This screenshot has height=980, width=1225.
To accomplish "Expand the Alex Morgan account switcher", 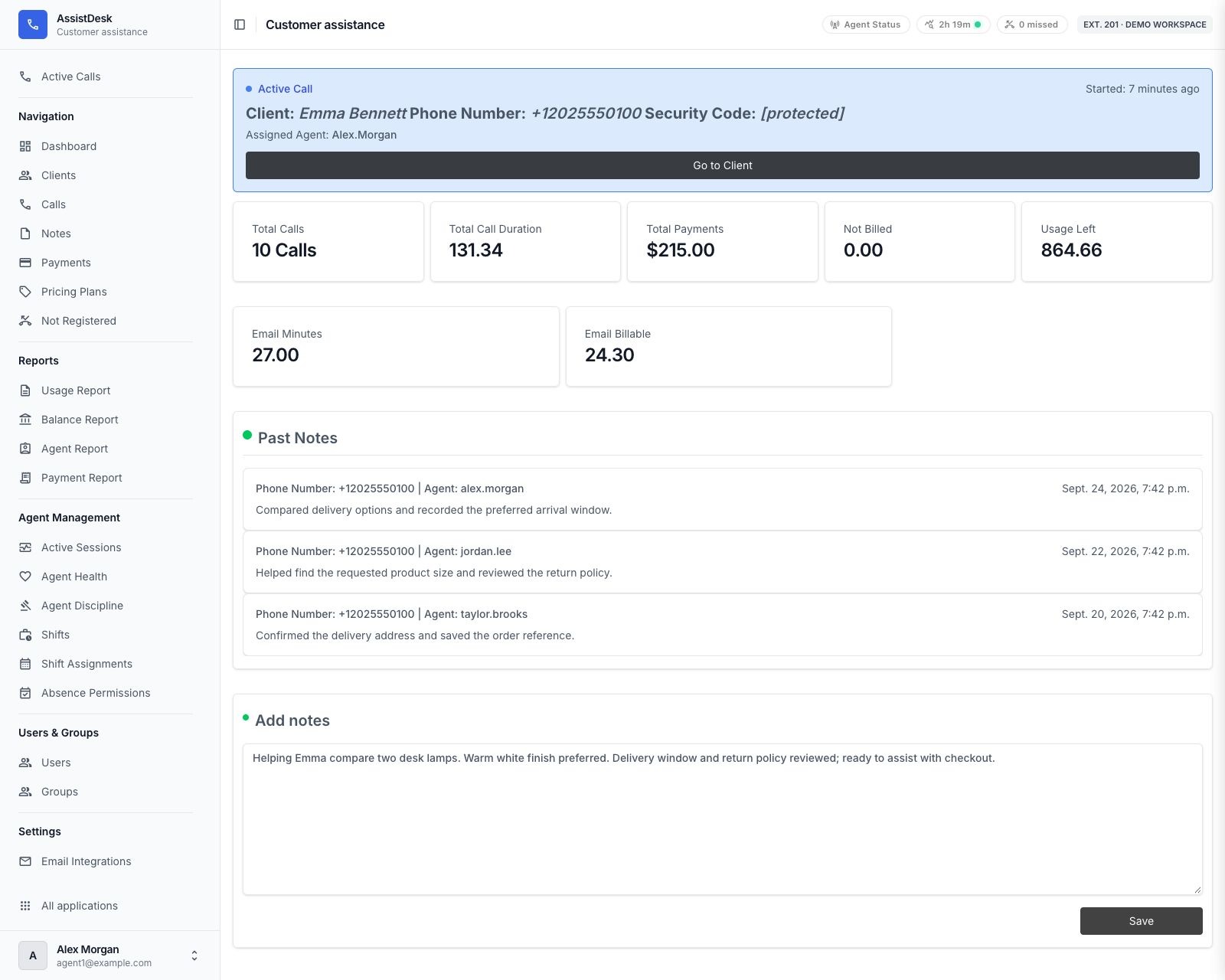I will click(194, 955).
